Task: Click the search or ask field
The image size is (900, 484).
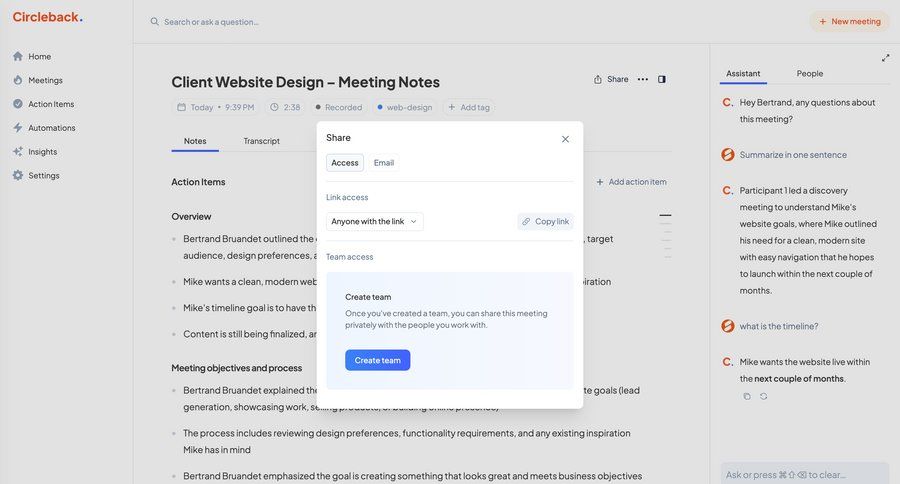Action: [x=300, y=21]
